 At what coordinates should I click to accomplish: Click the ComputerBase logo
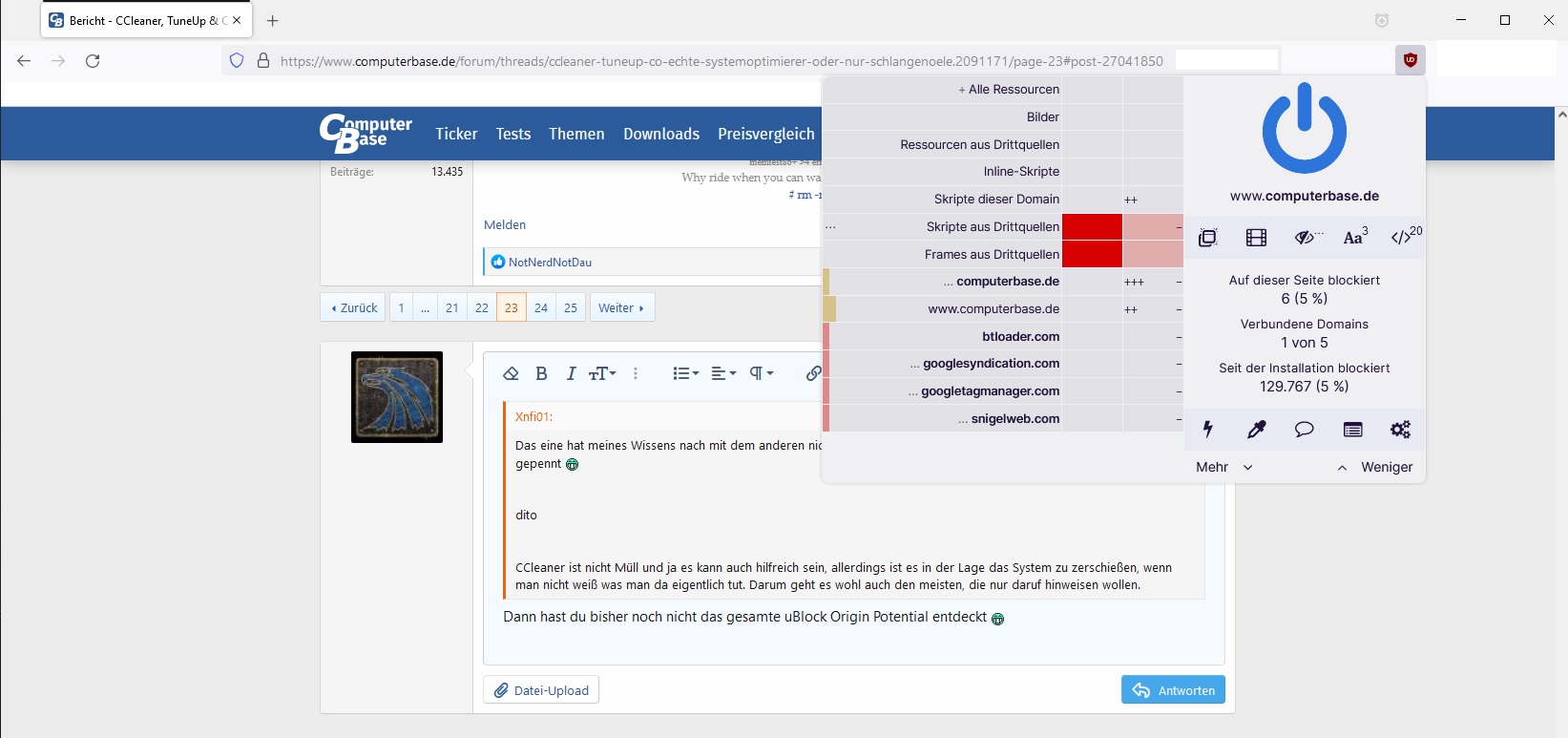tap(366, 134)
